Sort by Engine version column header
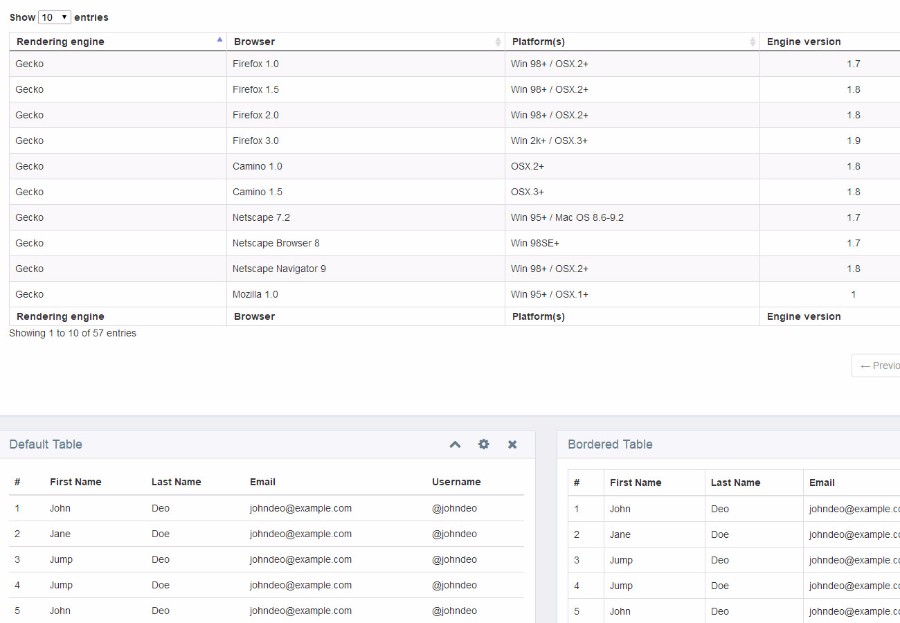Viewport: 900px width, 623px height. [829, 41]
